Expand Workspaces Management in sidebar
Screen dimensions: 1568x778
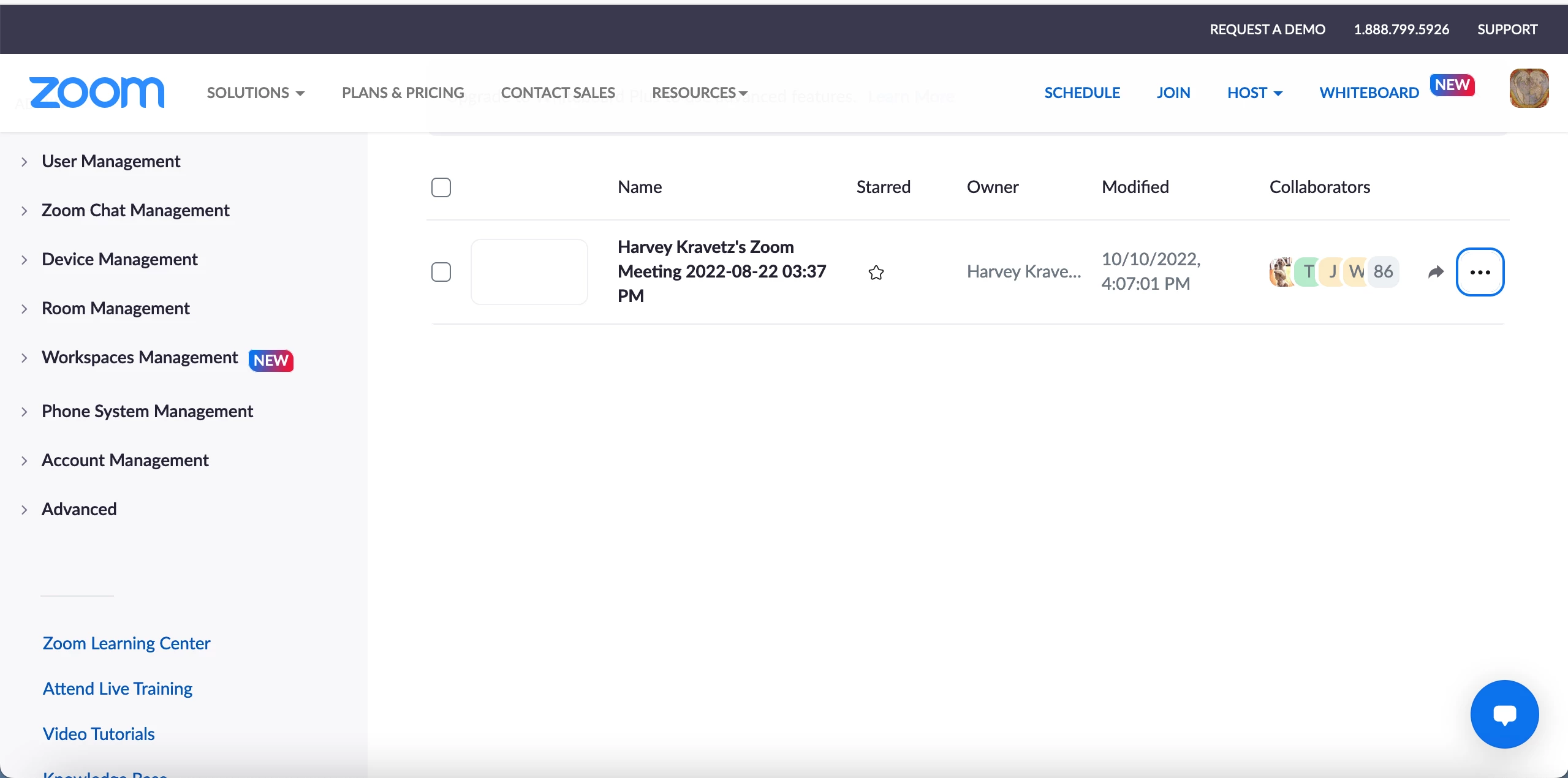(140, 358)
